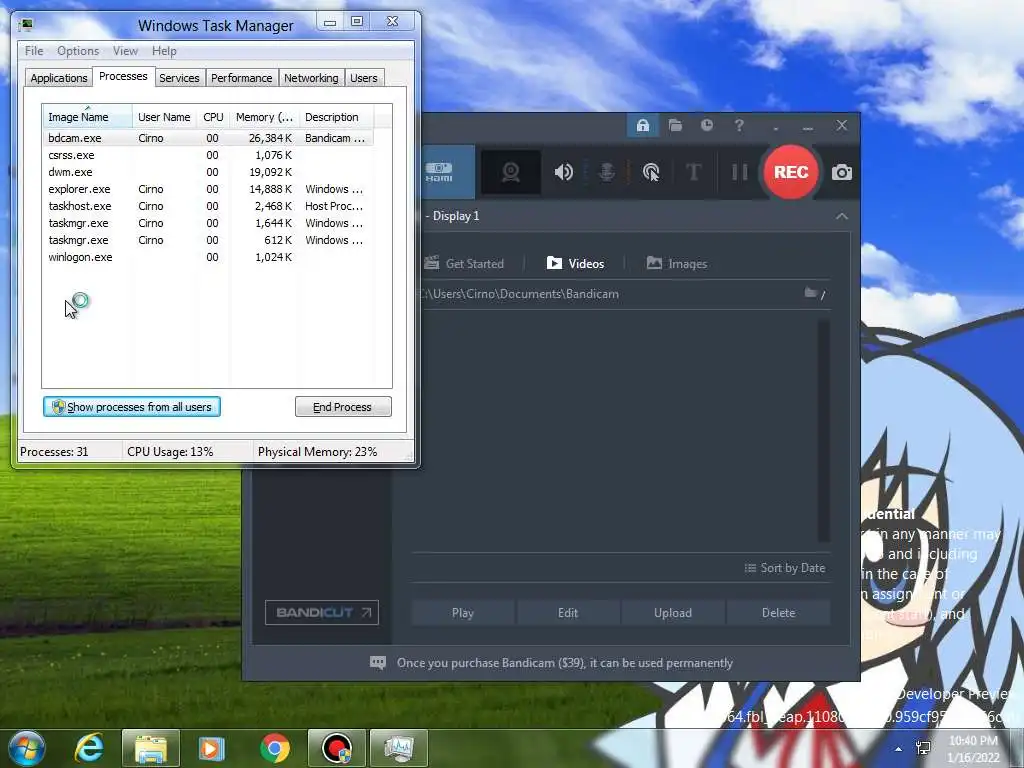This screenshot has width=1024, height=768.
Task: Open the Sort by Date menu
Action: 785,568
